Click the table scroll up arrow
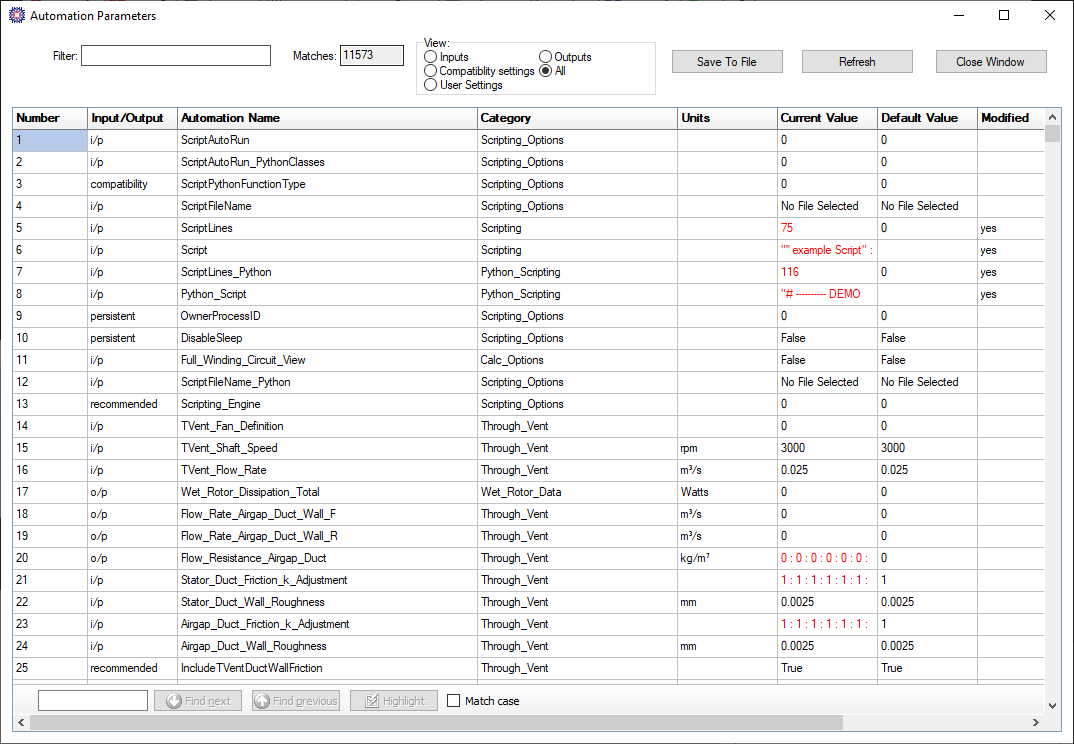The width and height of the screenshot is (1074, 744). (1052, 117)
